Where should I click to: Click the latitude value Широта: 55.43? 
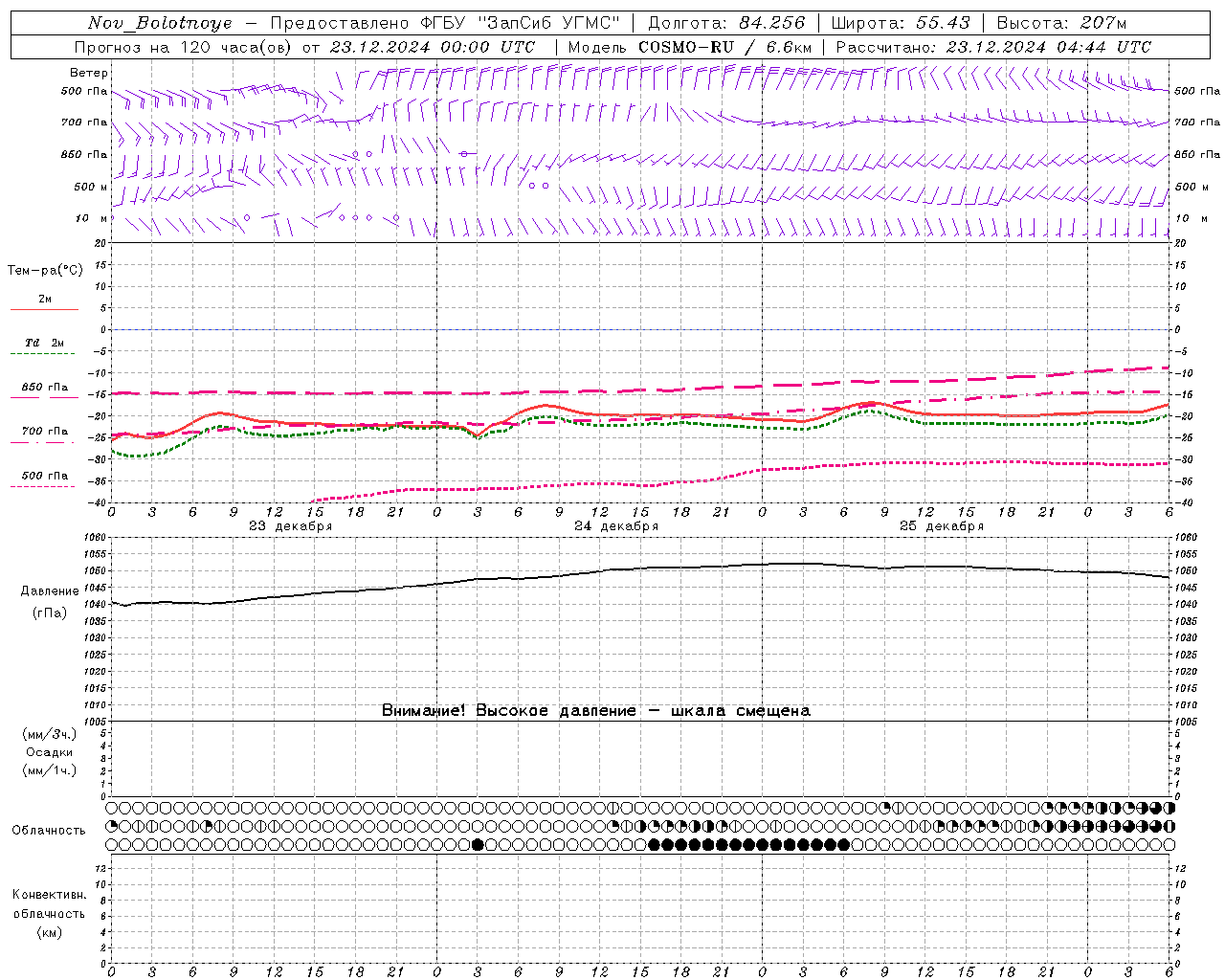click(901, 23)
